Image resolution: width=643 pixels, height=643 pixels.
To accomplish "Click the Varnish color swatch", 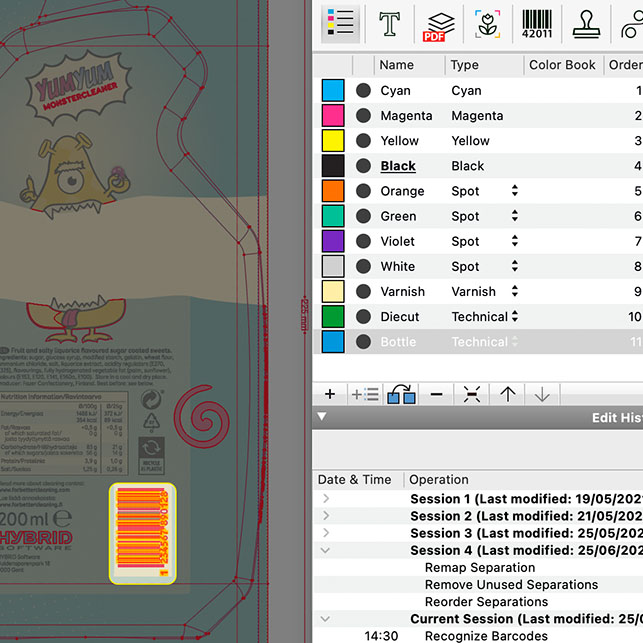I will tap(333, 292).
